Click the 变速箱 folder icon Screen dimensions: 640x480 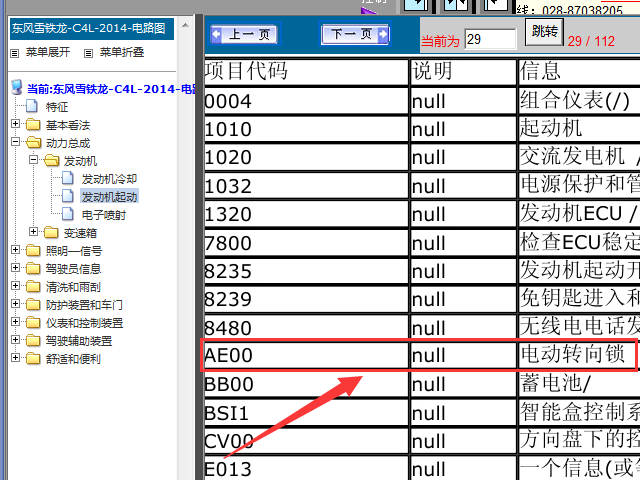point(51,232)
